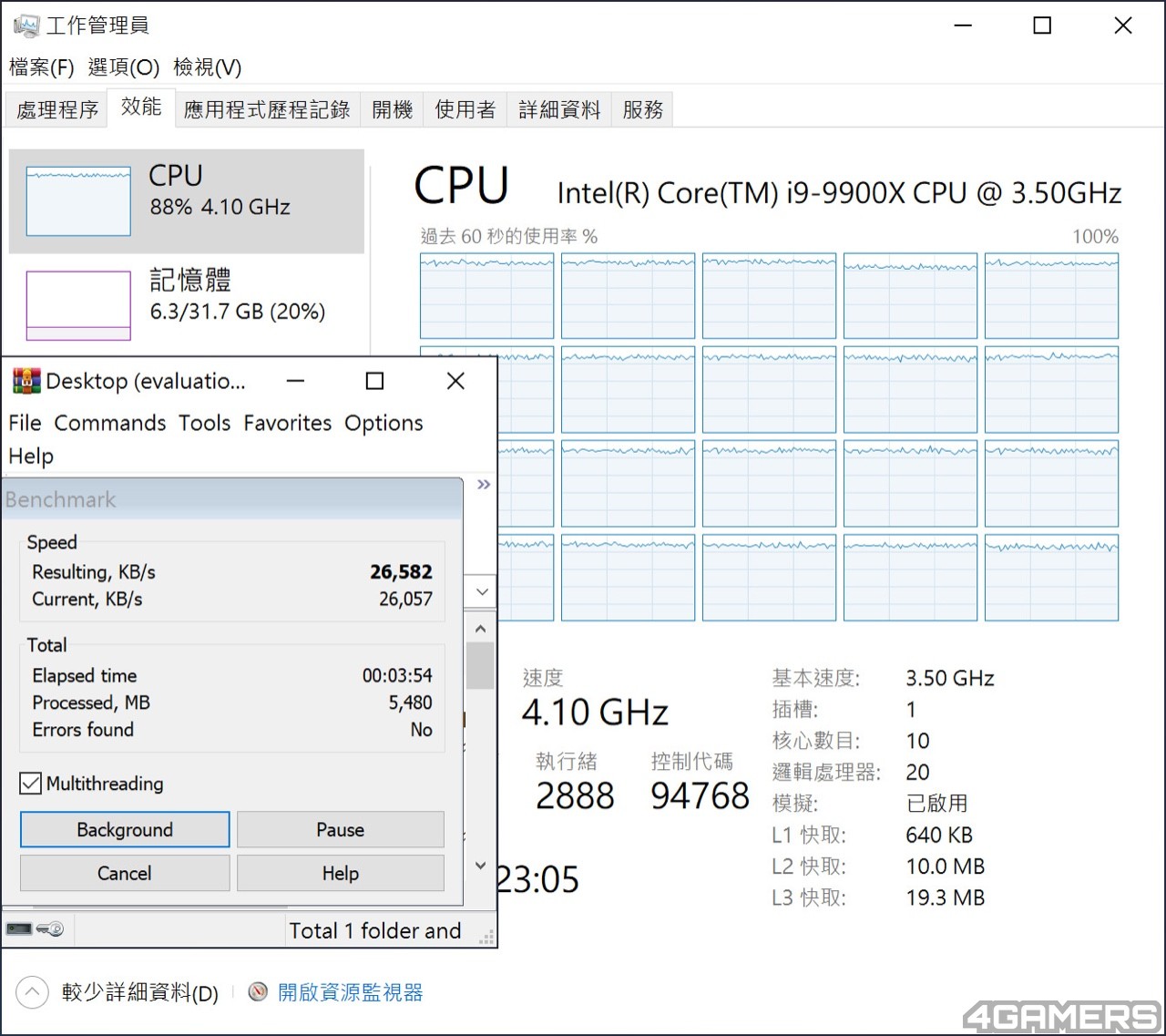Click the Background button in Benchmark
The height and width of the screenshot is (1036, 1166).
(125, 829)
